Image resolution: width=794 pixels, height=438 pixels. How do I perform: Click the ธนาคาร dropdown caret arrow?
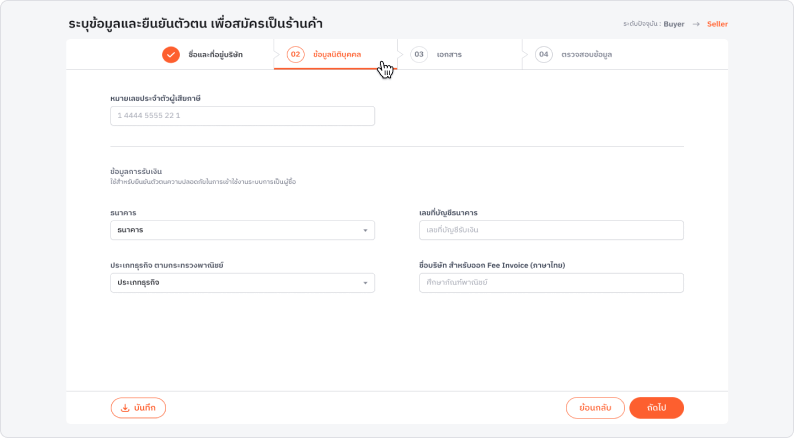tap(365, 230)
